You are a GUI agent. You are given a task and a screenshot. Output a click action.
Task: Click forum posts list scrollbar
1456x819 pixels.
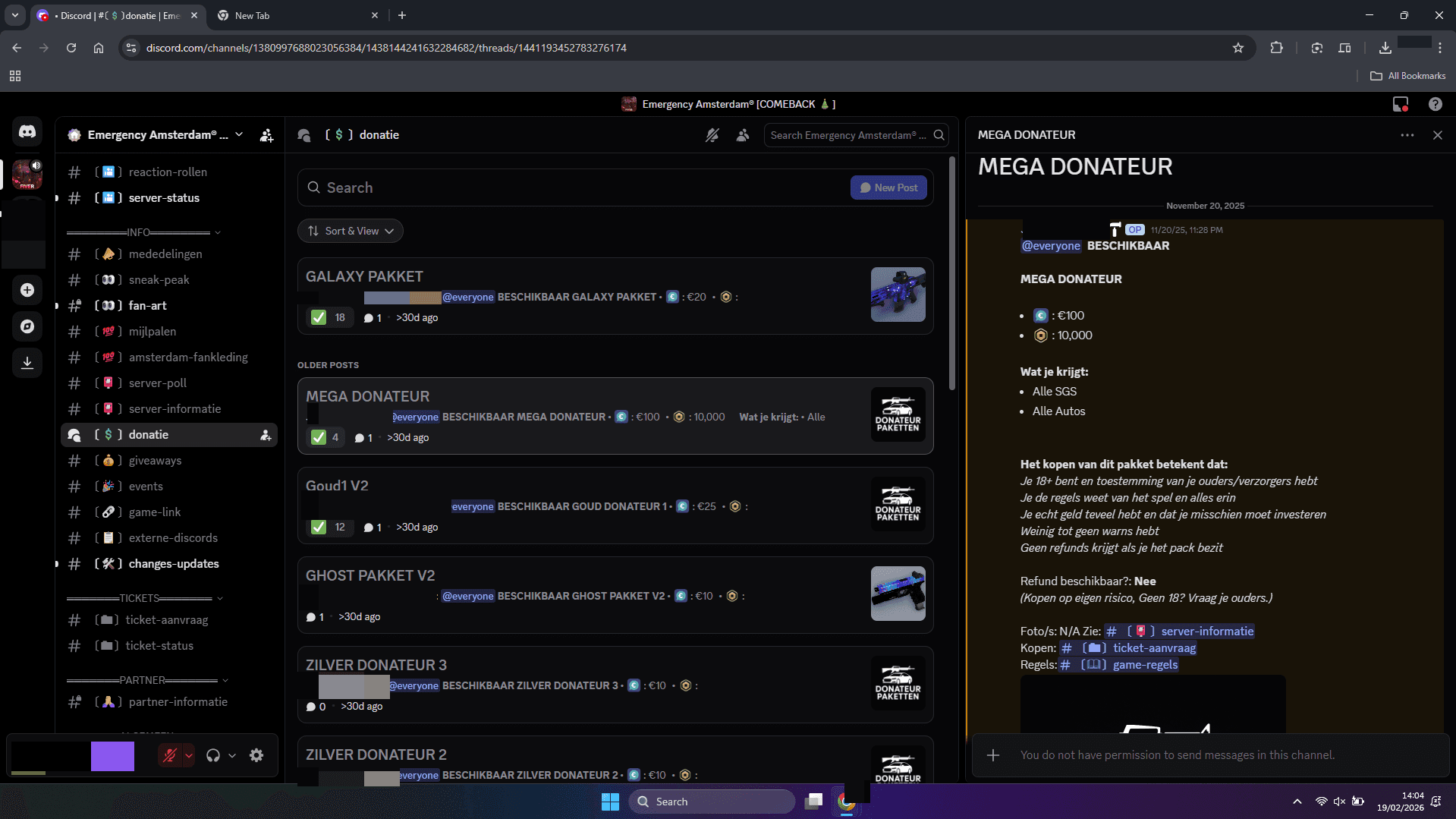(952, 273)
